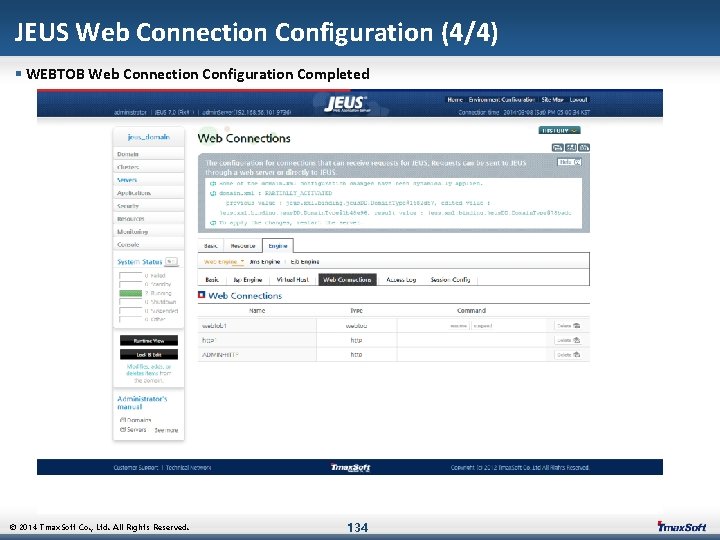Click the TmaxSoft logo in the blue footer
The height and width of the screenshot is (540, 720).
pos(350,467)
